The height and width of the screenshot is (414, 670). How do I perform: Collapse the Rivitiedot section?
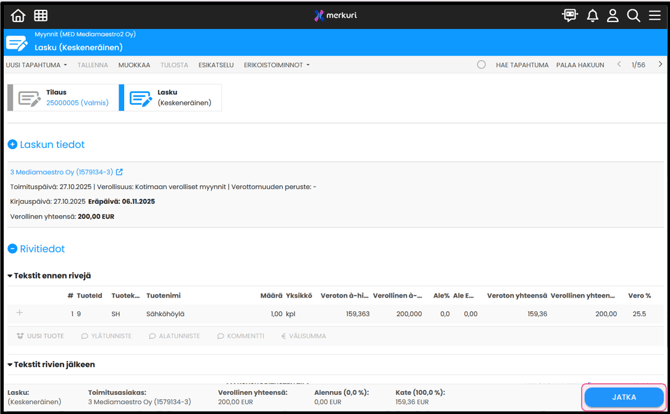13,249
